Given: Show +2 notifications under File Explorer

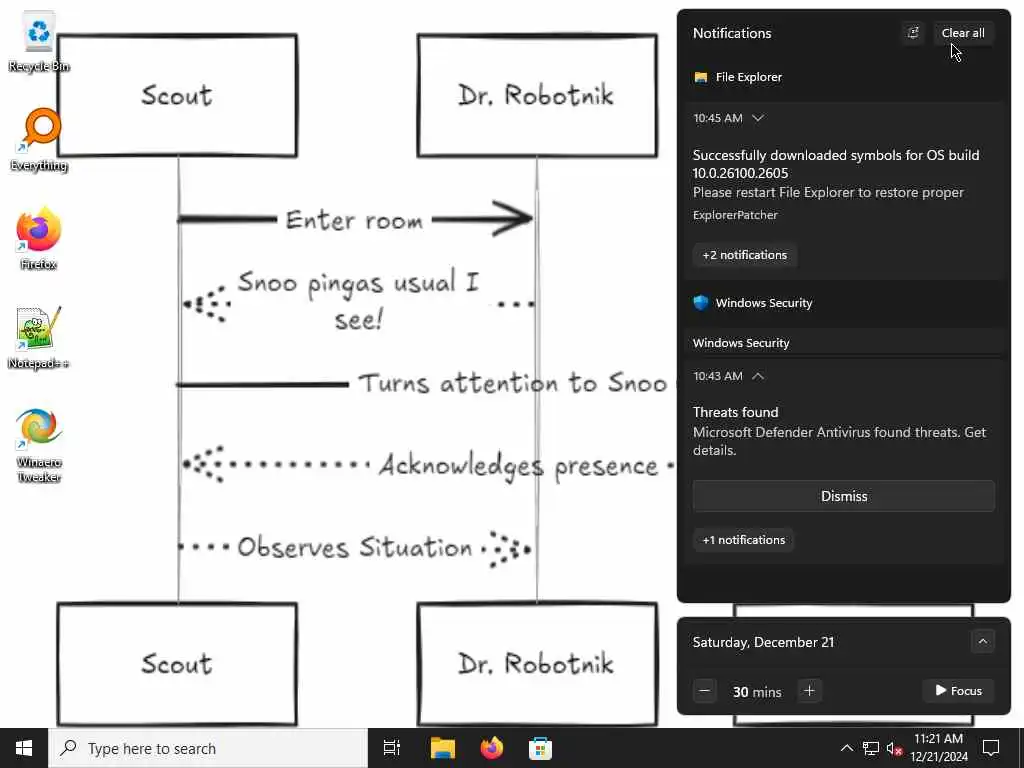Looking at the screenshot, I should (x=744, y=255).
